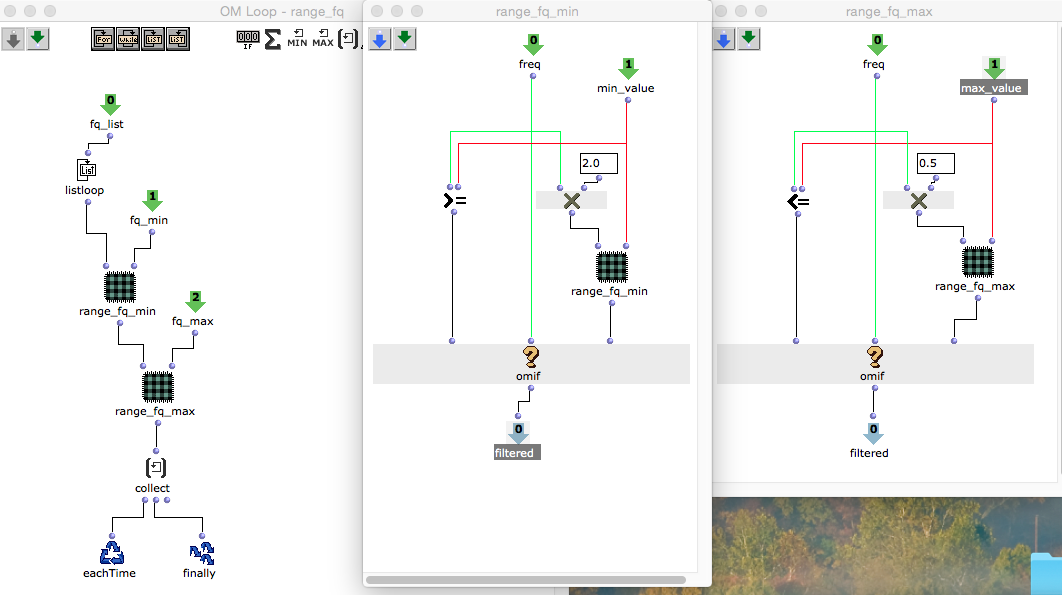Click the 0.5 value box
The image size is (1062, 595).
coord(935,163)
